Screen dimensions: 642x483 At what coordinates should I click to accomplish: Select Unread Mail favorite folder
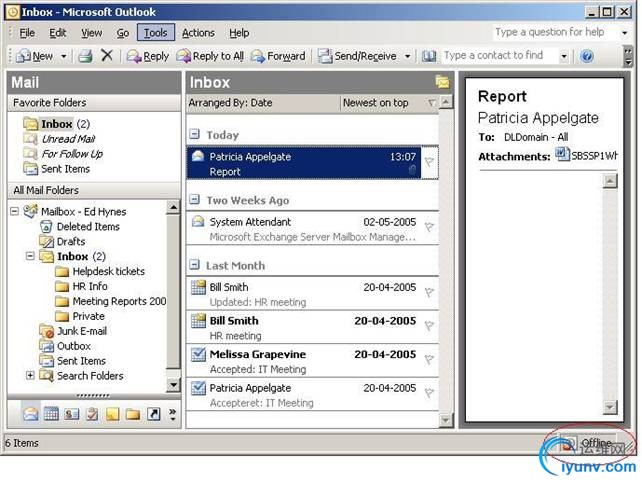point(68,139)
